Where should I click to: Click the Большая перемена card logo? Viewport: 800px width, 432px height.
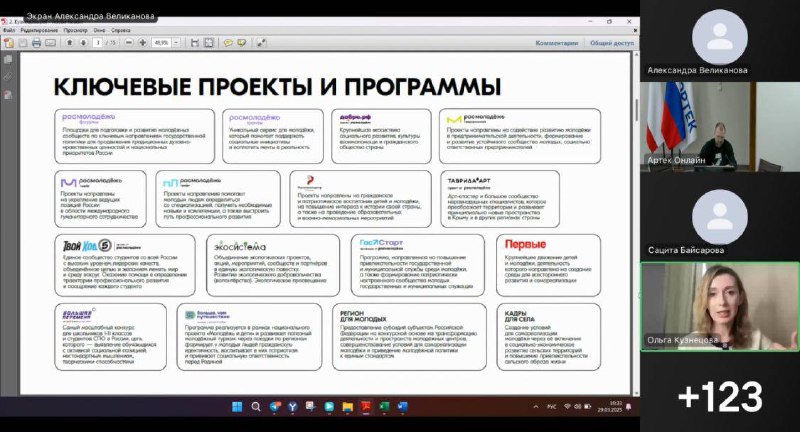(x=78, y=314)
